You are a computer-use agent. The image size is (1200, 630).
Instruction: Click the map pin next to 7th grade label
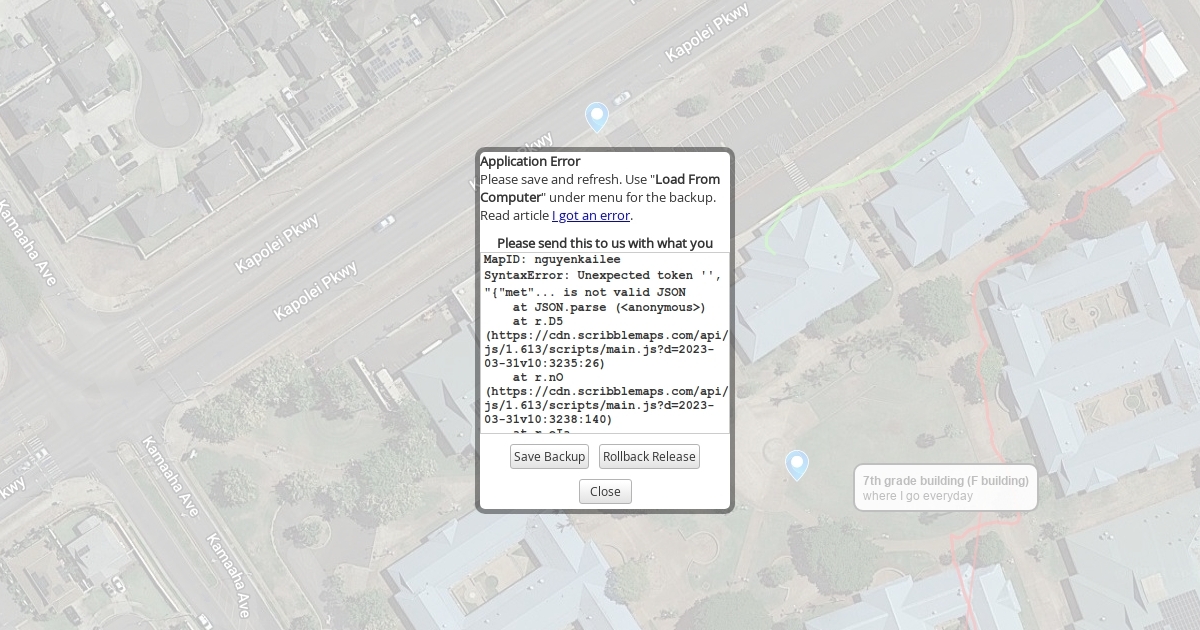click(797, 464)
